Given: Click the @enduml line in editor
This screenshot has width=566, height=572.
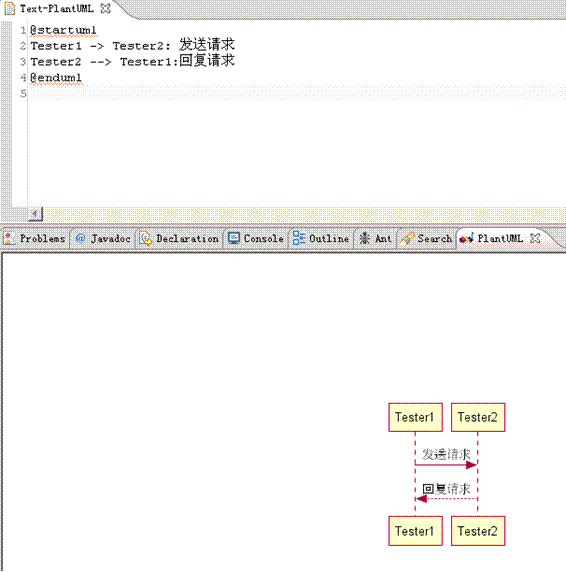Looking at the screenshot, I should pos(56,78).
